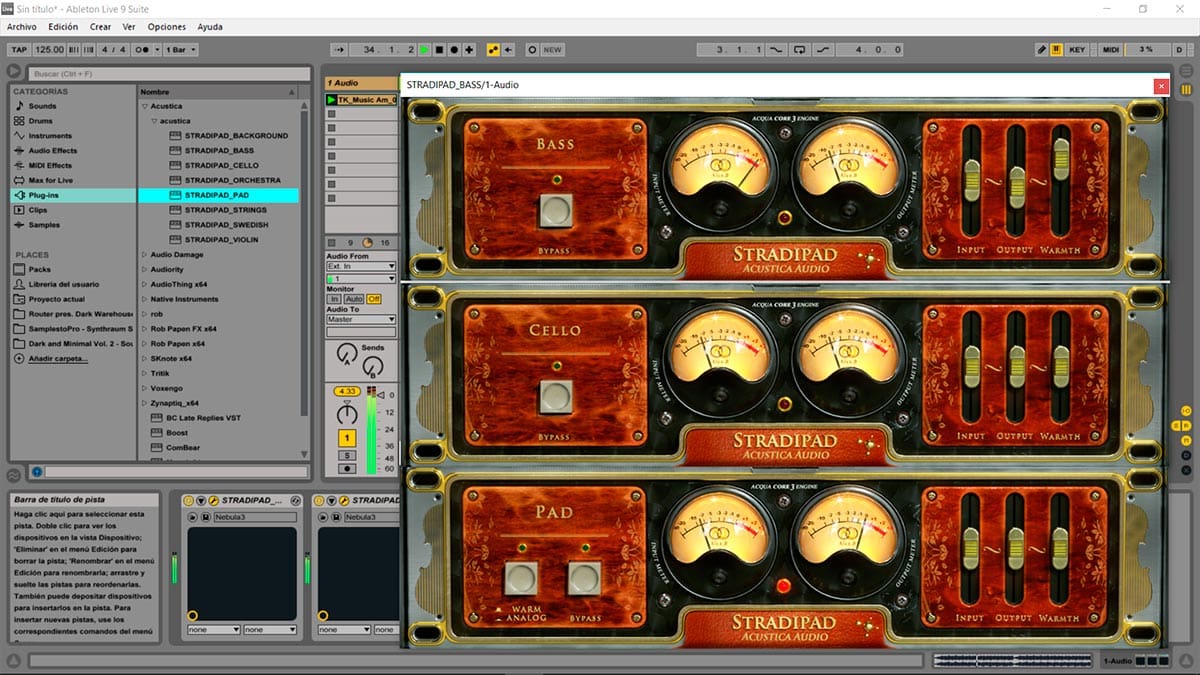
Task: Select Instruments category in browser
Action: [50, 136]
